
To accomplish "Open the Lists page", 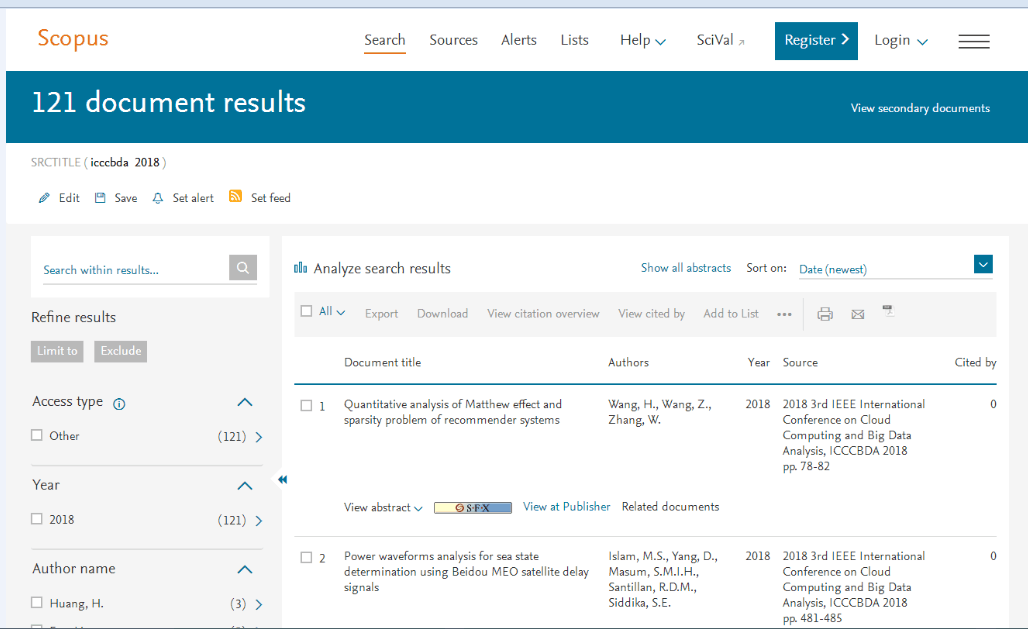I will pos(574,40).
